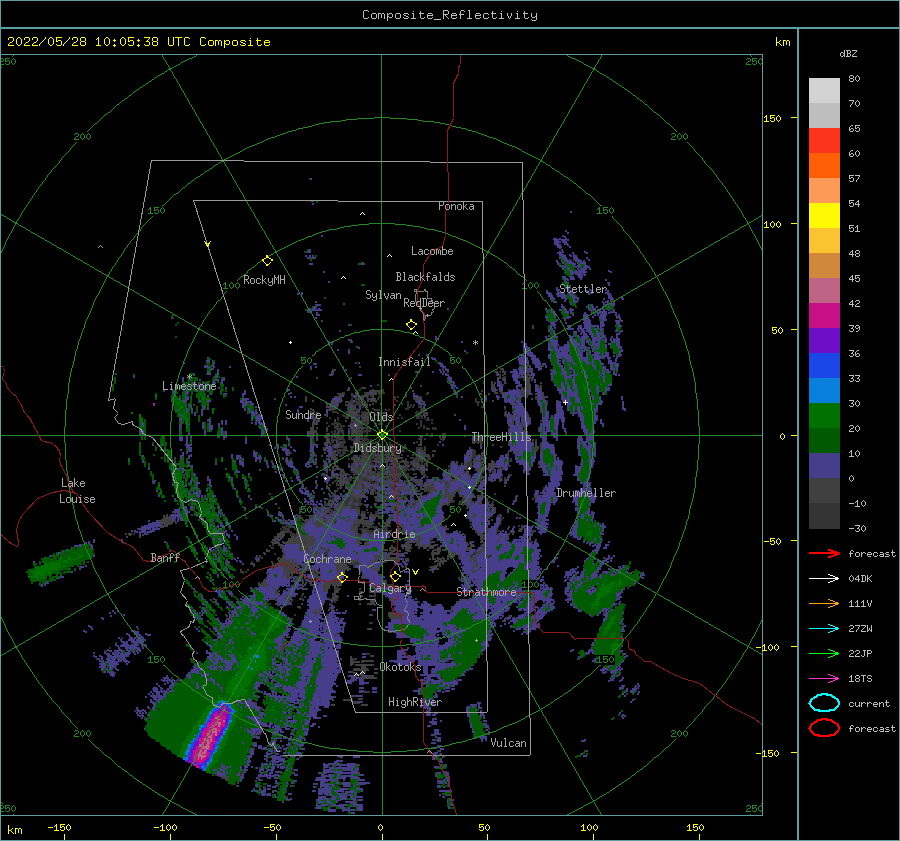The height and width of the screenshot is (841, 900).
Task: Click the HighRiver label
Action: [x=415, y=702]
